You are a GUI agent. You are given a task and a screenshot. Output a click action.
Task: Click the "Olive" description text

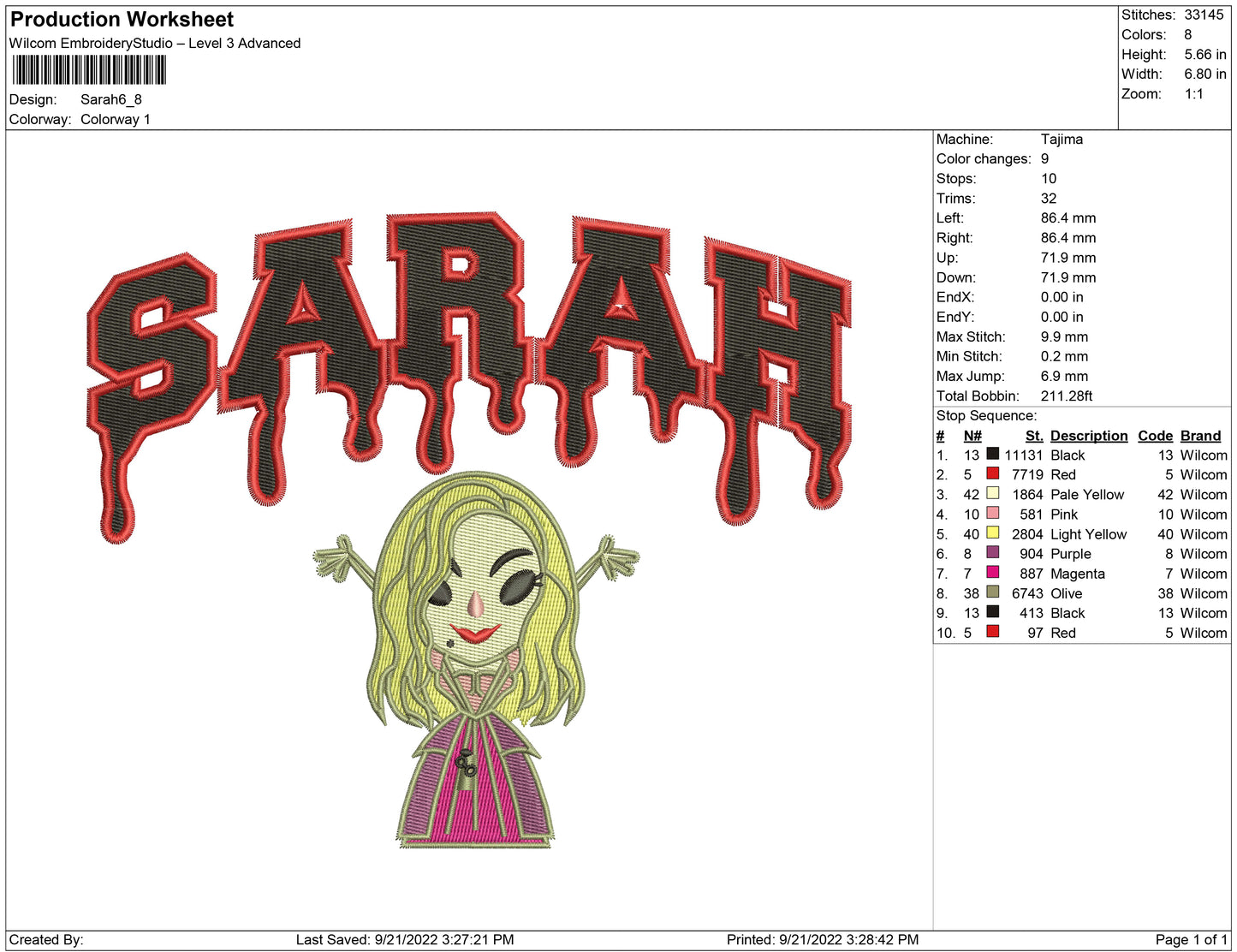coord(1067,593)
